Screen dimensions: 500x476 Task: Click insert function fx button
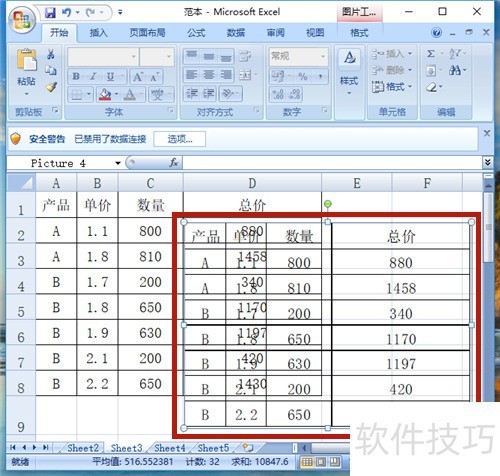point(174,163)
